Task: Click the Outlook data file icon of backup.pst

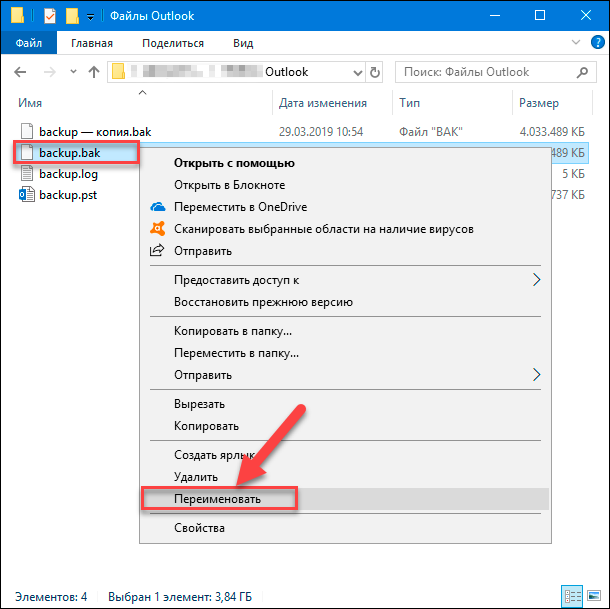Action: click(26, 194)
